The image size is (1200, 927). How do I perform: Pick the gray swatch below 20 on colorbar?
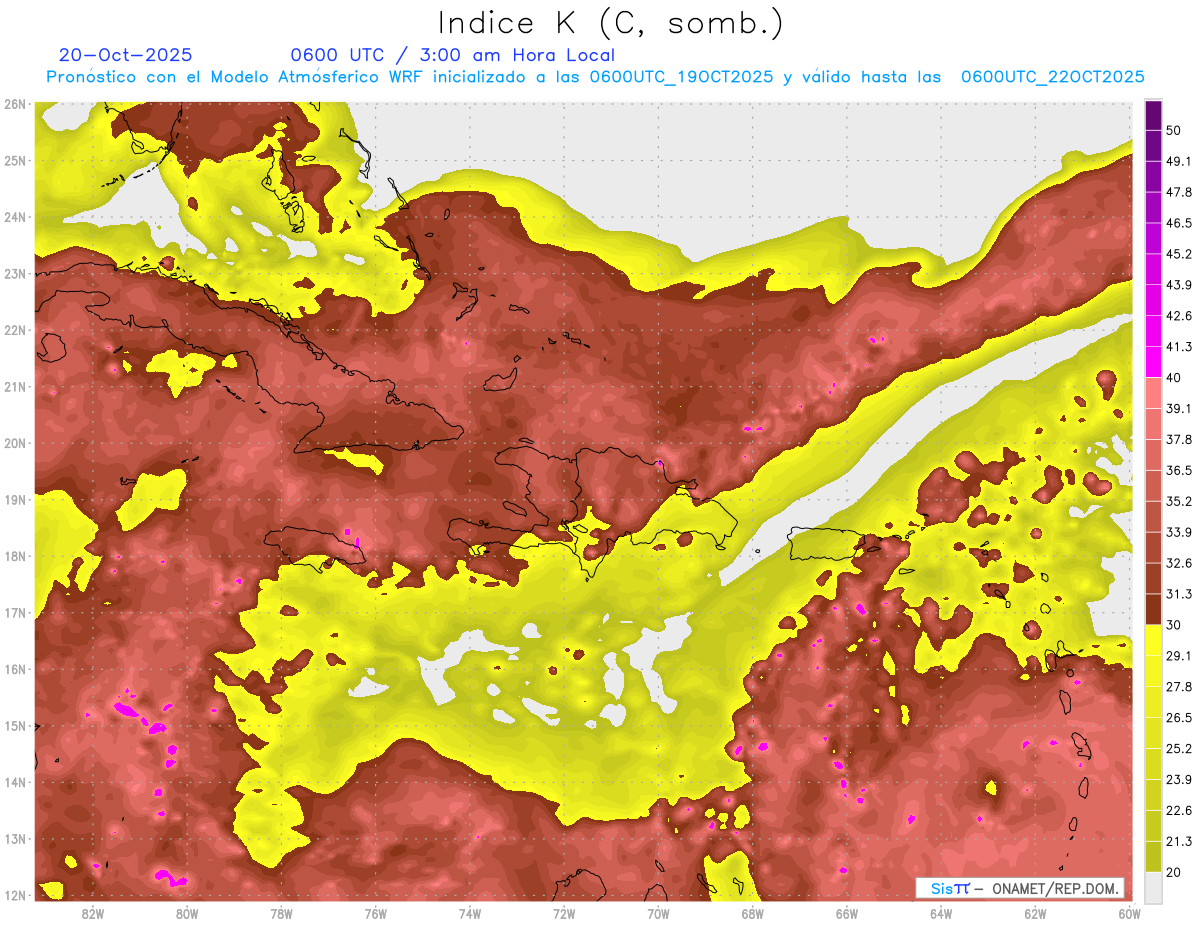1153,887
